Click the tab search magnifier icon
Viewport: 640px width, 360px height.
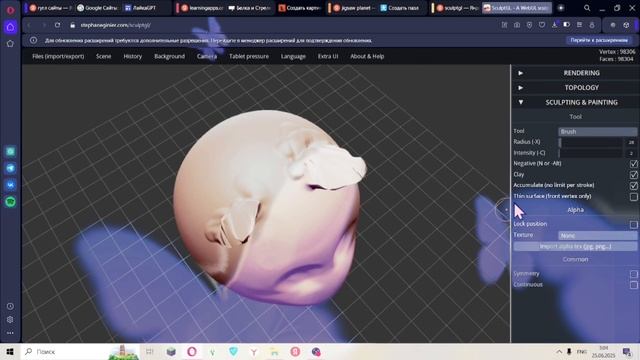587,8
